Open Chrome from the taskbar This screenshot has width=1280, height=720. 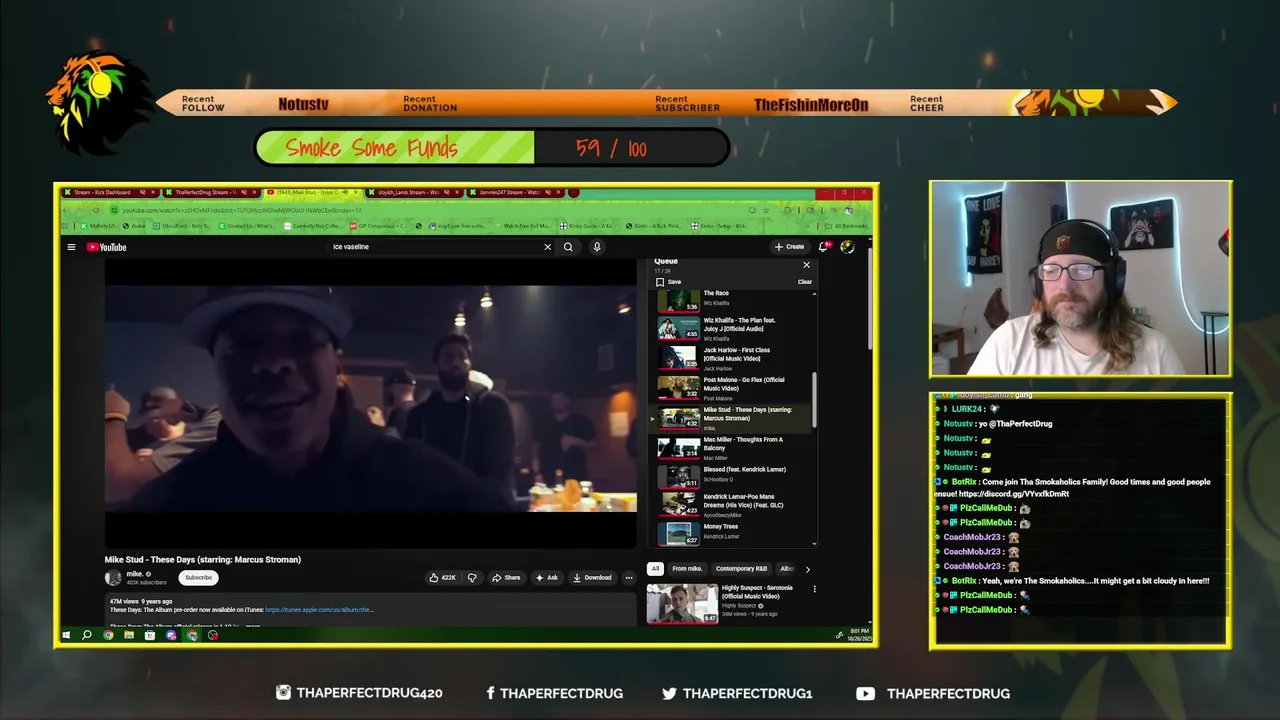tap(108, 635)
